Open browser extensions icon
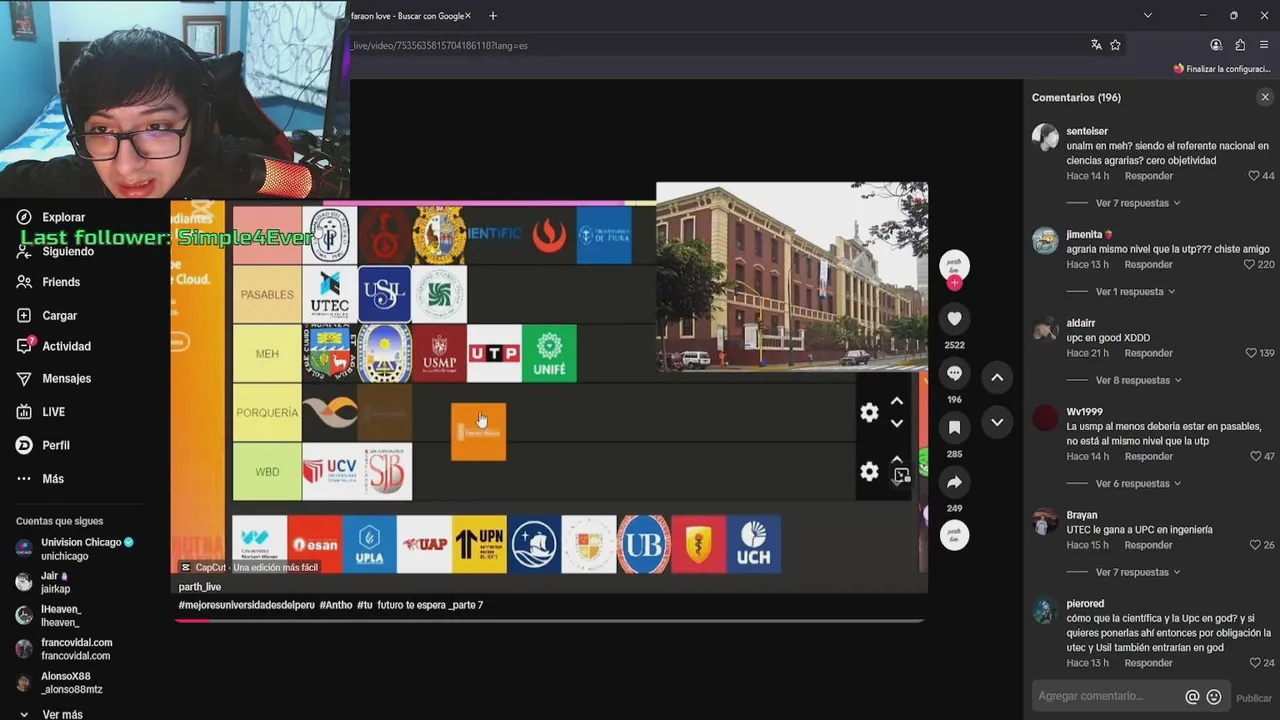The width and height of the screenshot is (1280, 720). 1240,45
